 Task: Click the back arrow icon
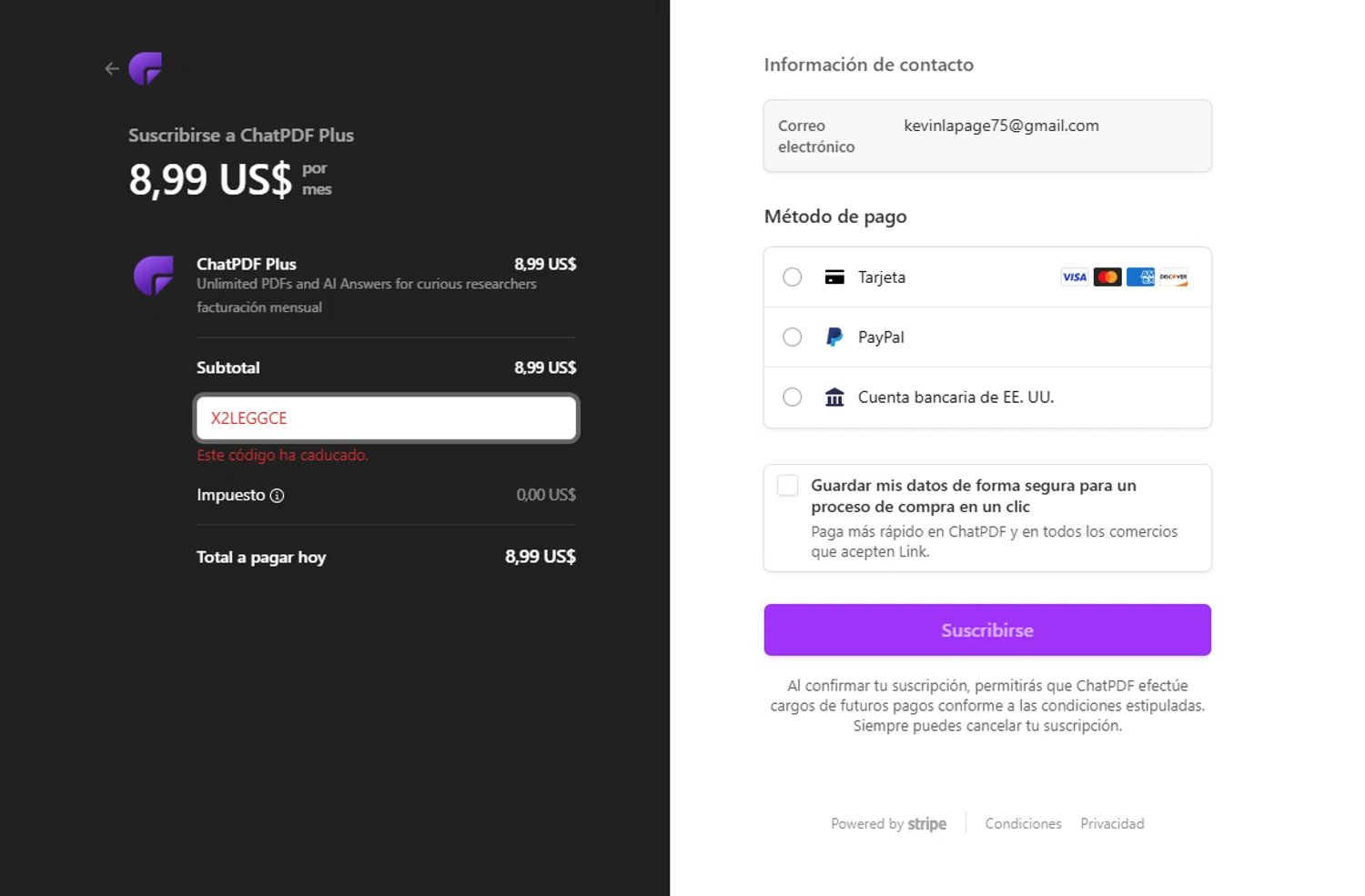[112, 68]
